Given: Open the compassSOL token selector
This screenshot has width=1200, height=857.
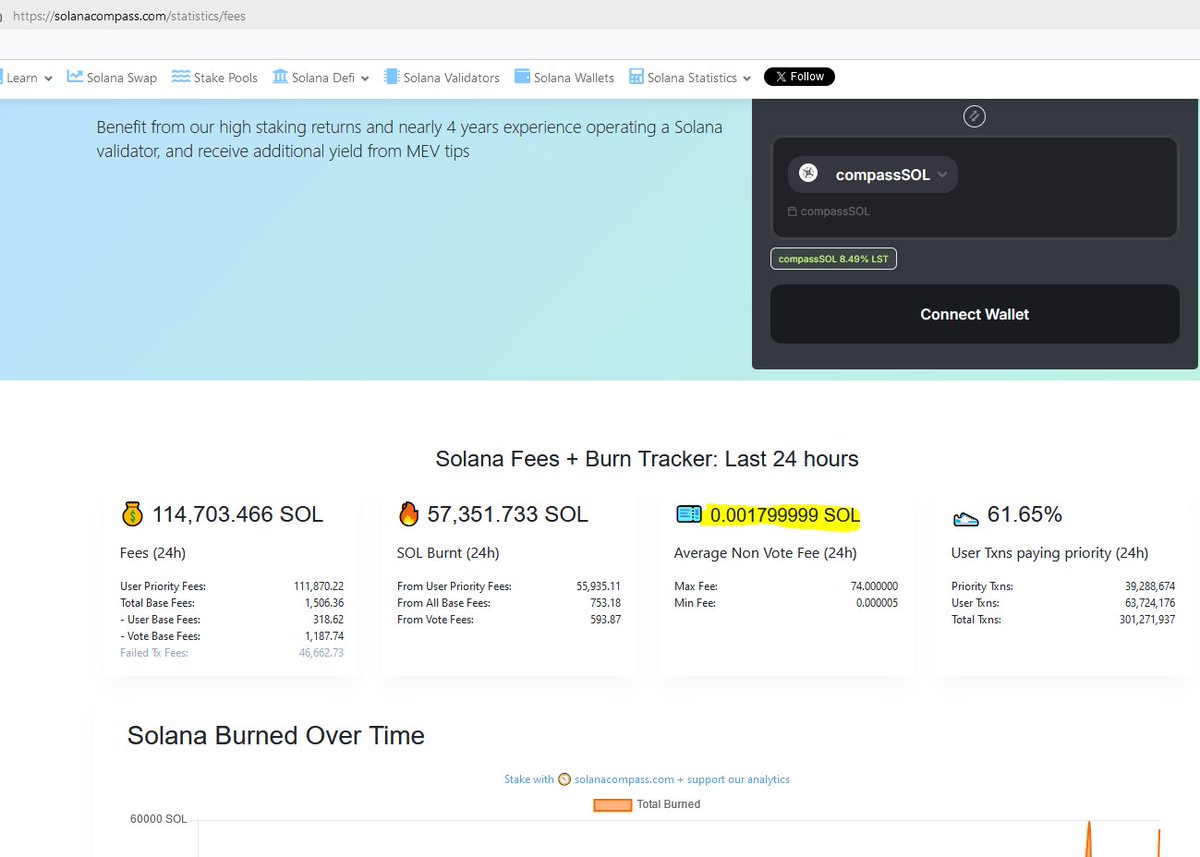Looking at the screenshot, I should pos(873,174).
